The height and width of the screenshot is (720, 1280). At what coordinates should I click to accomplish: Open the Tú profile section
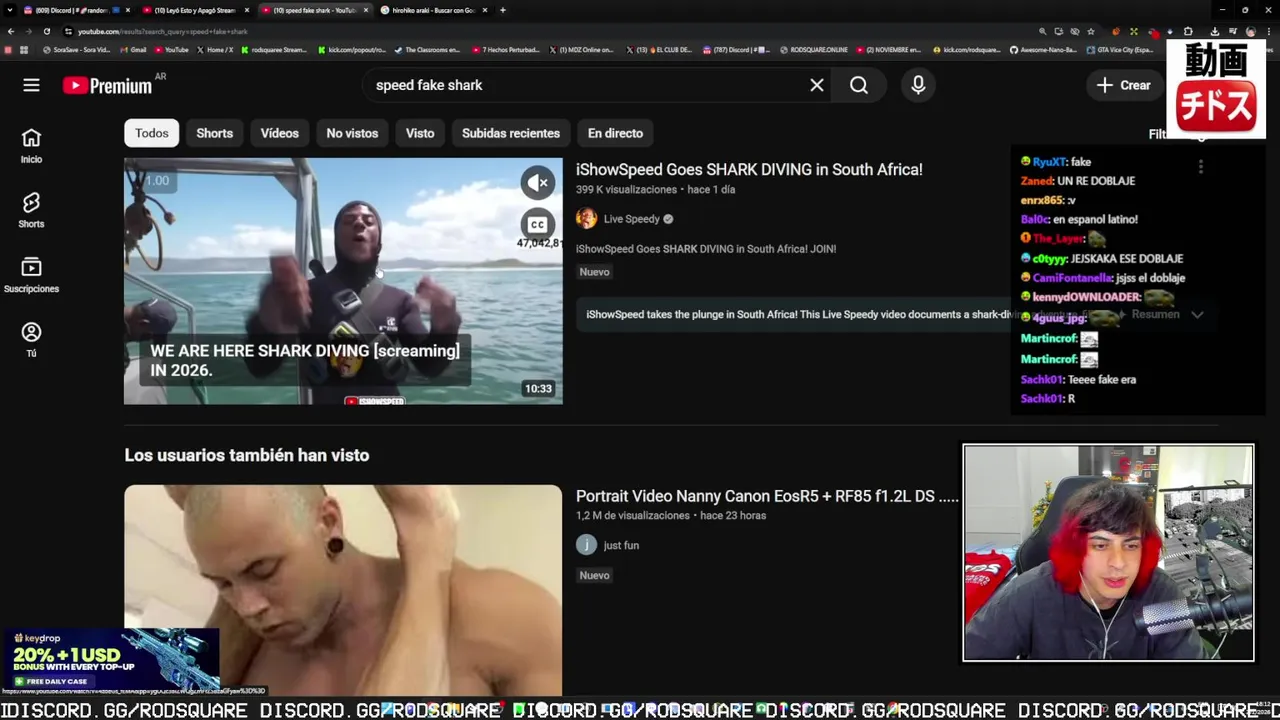31,340
